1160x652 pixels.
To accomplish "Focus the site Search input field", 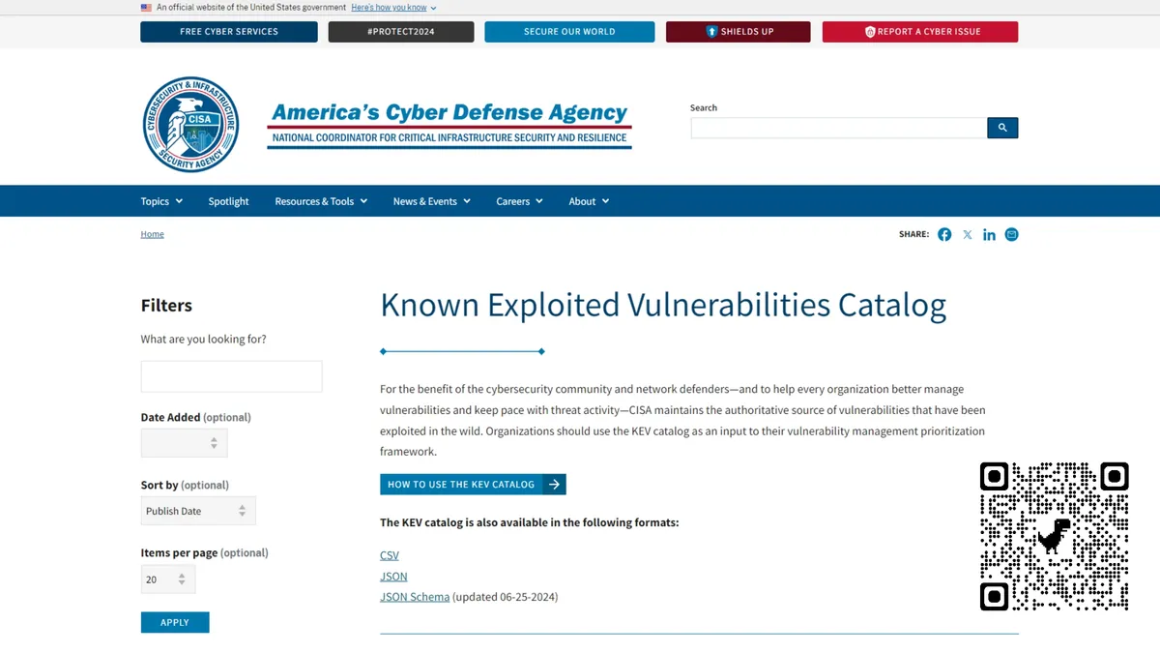I will [838, 127].
